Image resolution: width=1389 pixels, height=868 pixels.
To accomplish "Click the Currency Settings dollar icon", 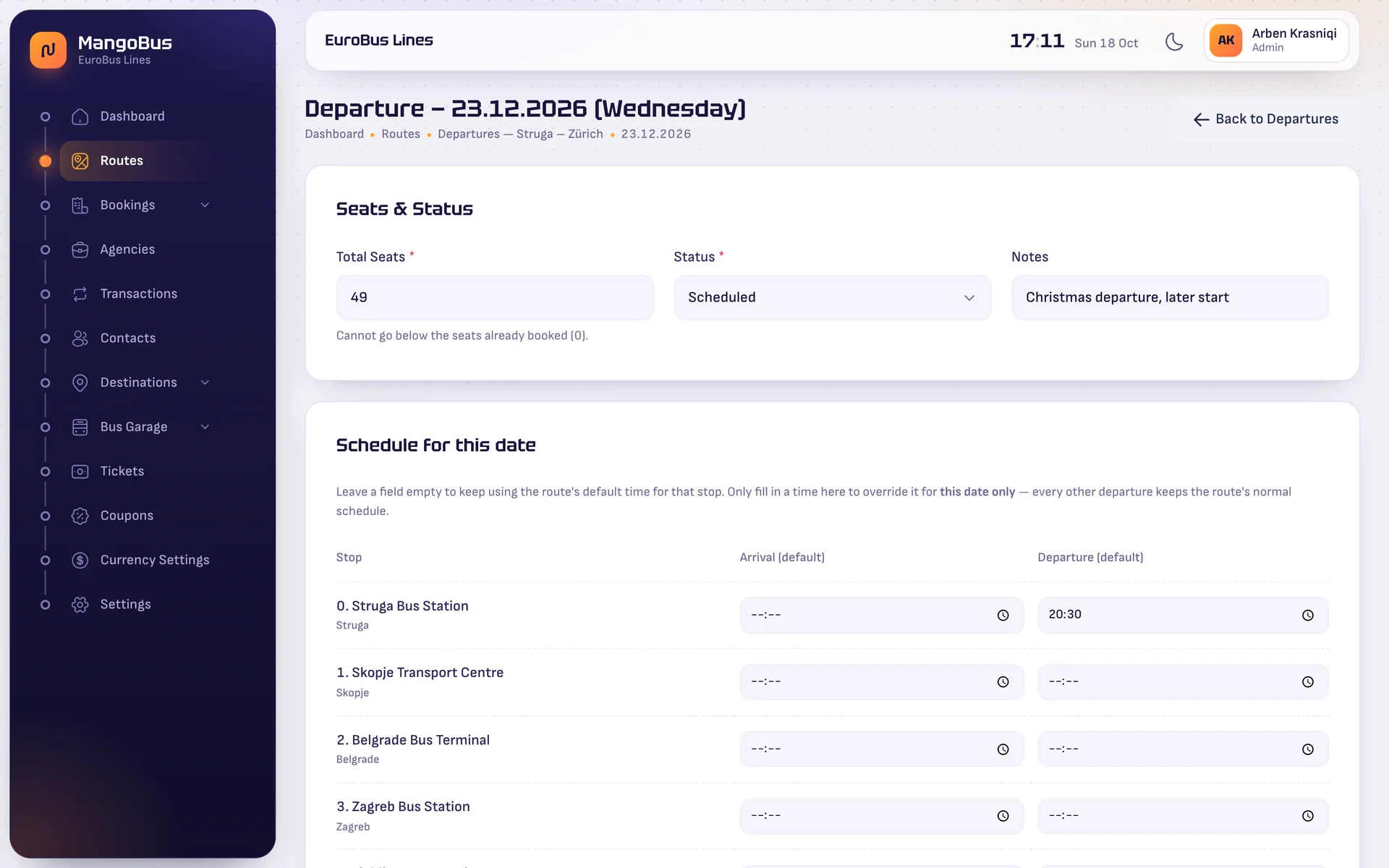I will pyautogui.click(x=80, y=560).
